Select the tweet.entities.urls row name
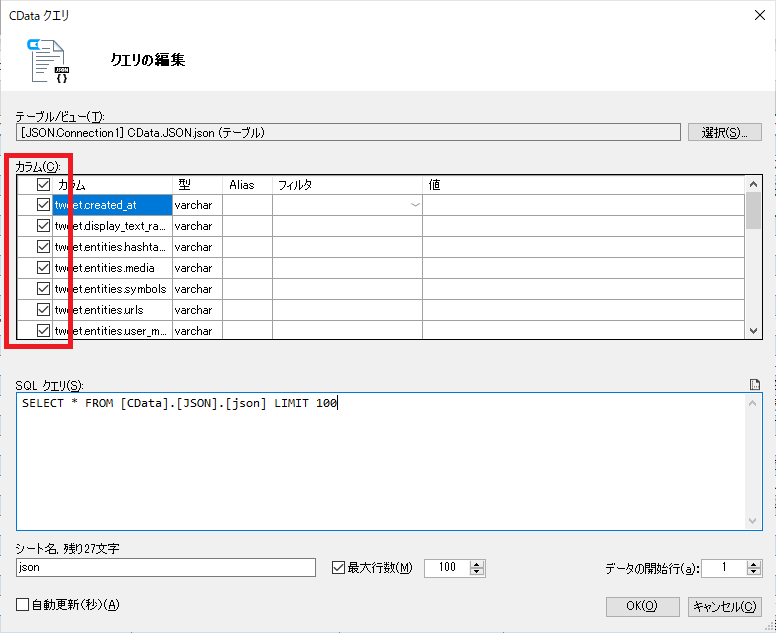 click(x=112, y=310)
